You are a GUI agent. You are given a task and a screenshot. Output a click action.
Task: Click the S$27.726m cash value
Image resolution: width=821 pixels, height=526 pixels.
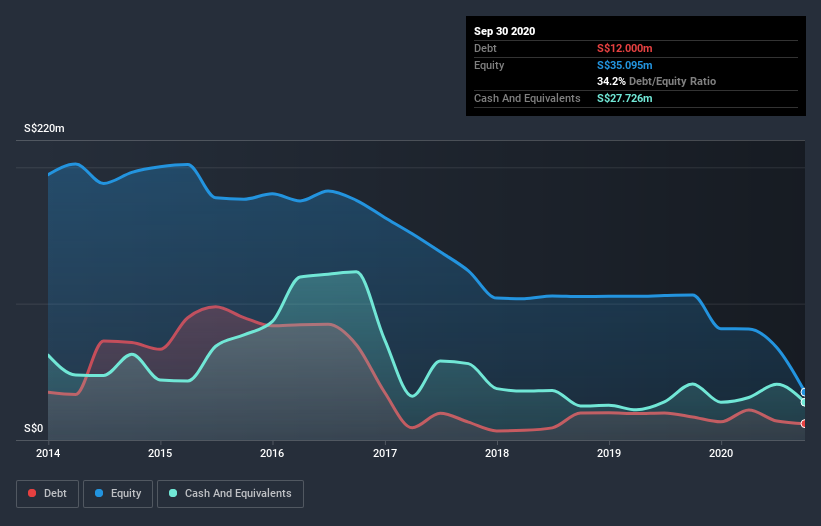click(x=625, y=98)
